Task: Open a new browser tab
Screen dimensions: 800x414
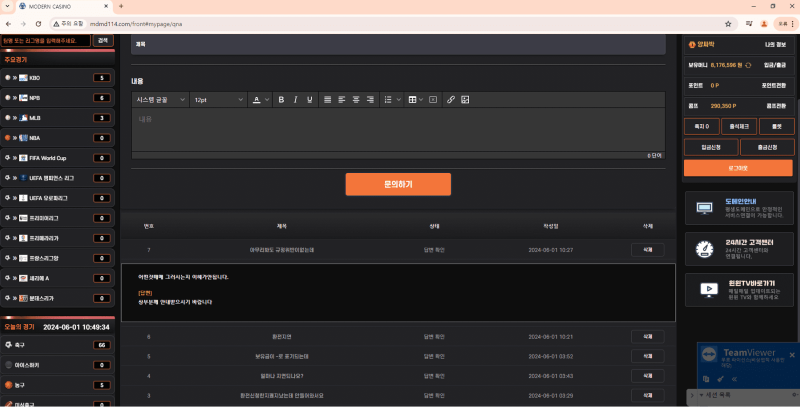Action: pyautogui.click(x=121, y=6)
